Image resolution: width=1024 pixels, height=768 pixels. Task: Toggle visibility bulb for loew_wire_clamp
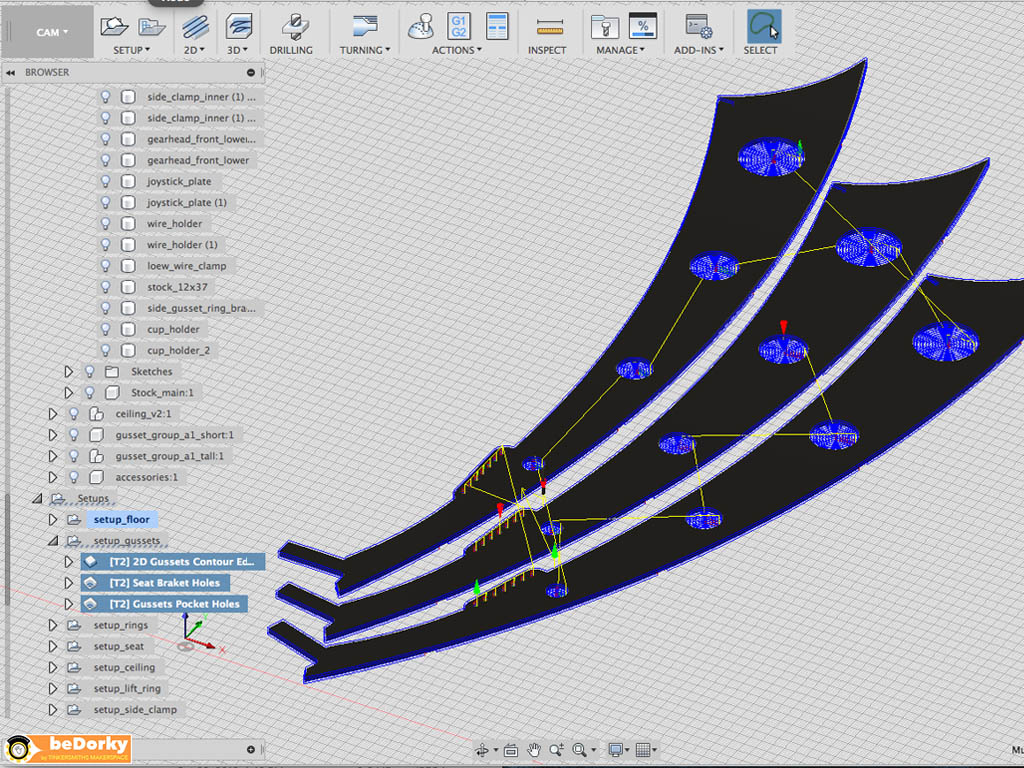[105, 266]
